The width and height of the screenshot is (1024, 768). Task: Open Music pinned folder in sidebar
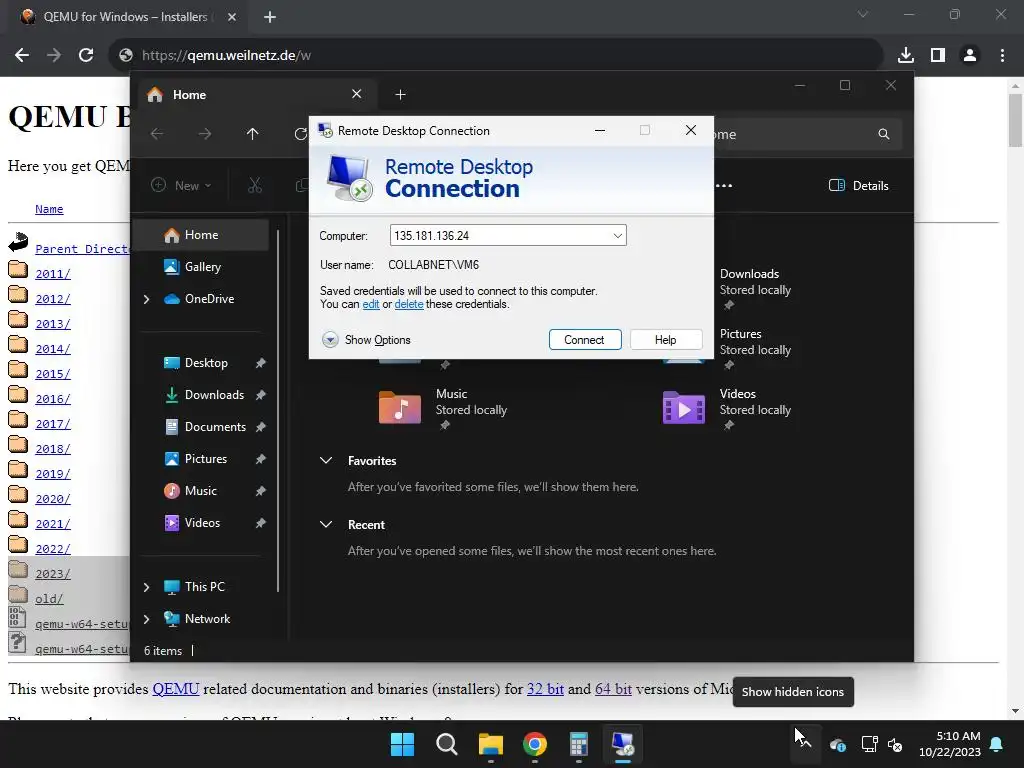pyautogui.click(x=200, y=491)
